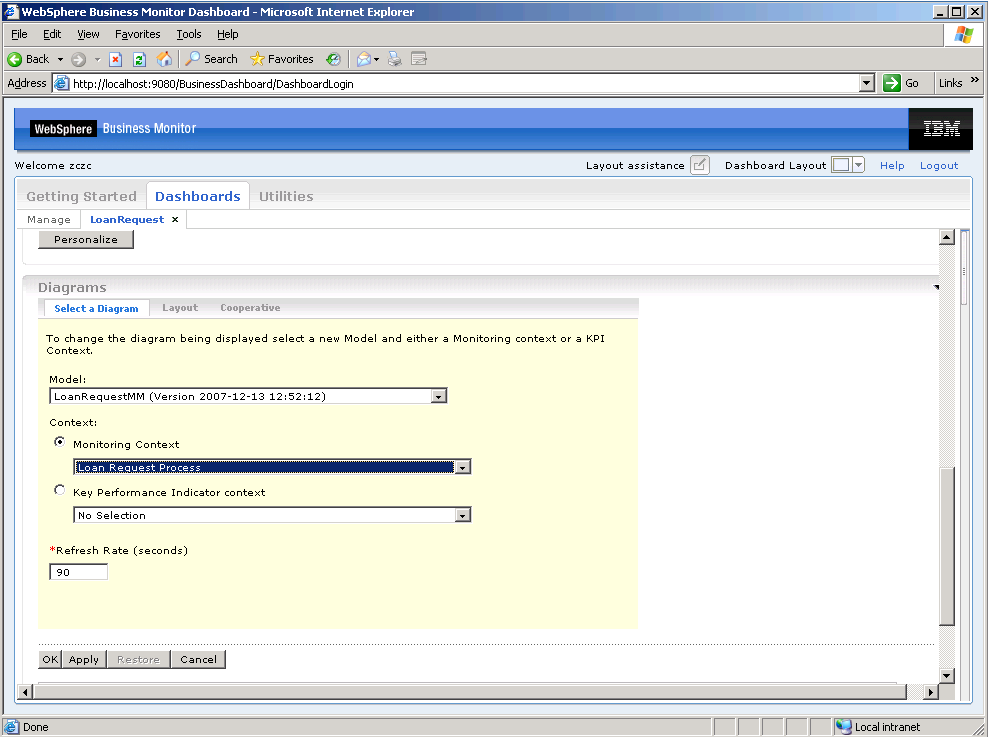Click the Edit/Discuss toolbar icon
The image size is (988, 737).
coord(419,59)
